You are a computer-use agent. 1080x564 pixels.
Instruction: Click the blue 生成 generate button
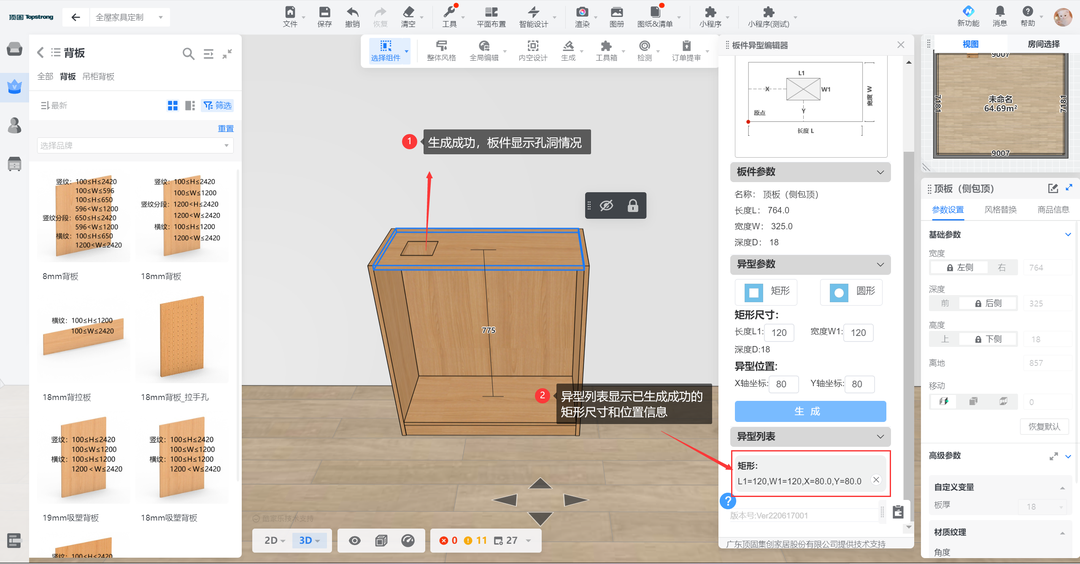pos(810,411)
